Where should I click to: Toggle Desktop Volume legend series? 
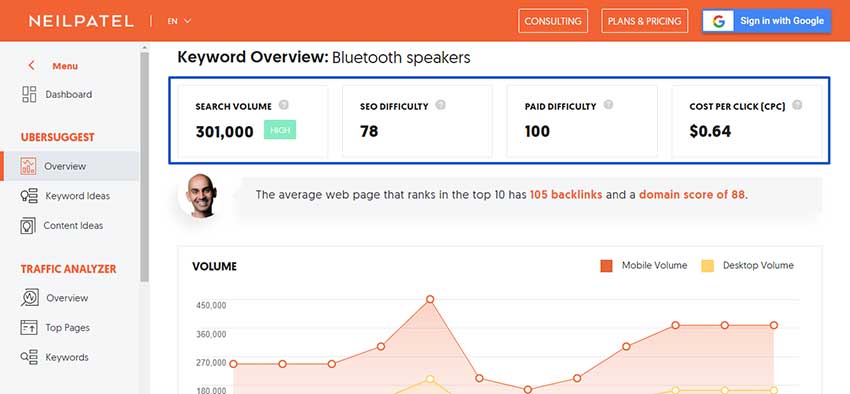tap(747, 266)
